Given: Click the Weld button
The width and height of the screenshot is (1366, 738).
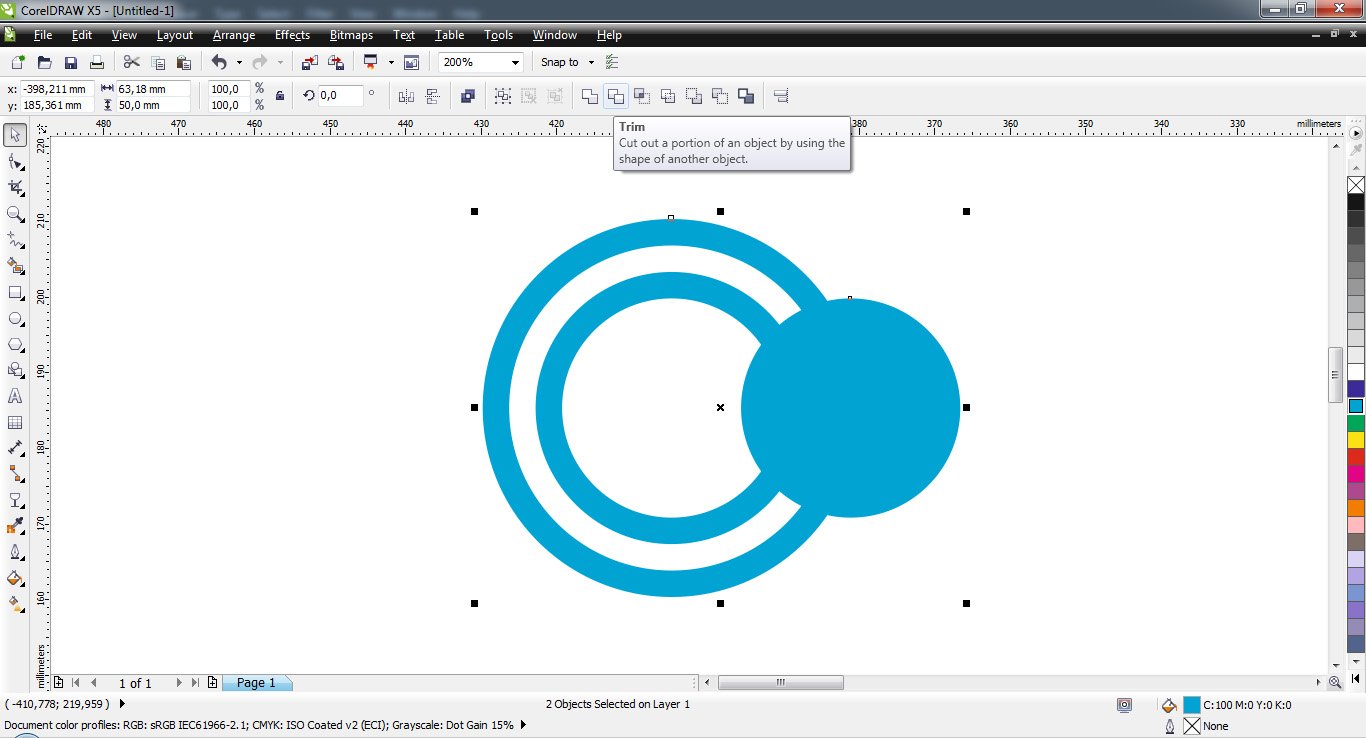Looking at the screenshot, I should tap(590, 96).
